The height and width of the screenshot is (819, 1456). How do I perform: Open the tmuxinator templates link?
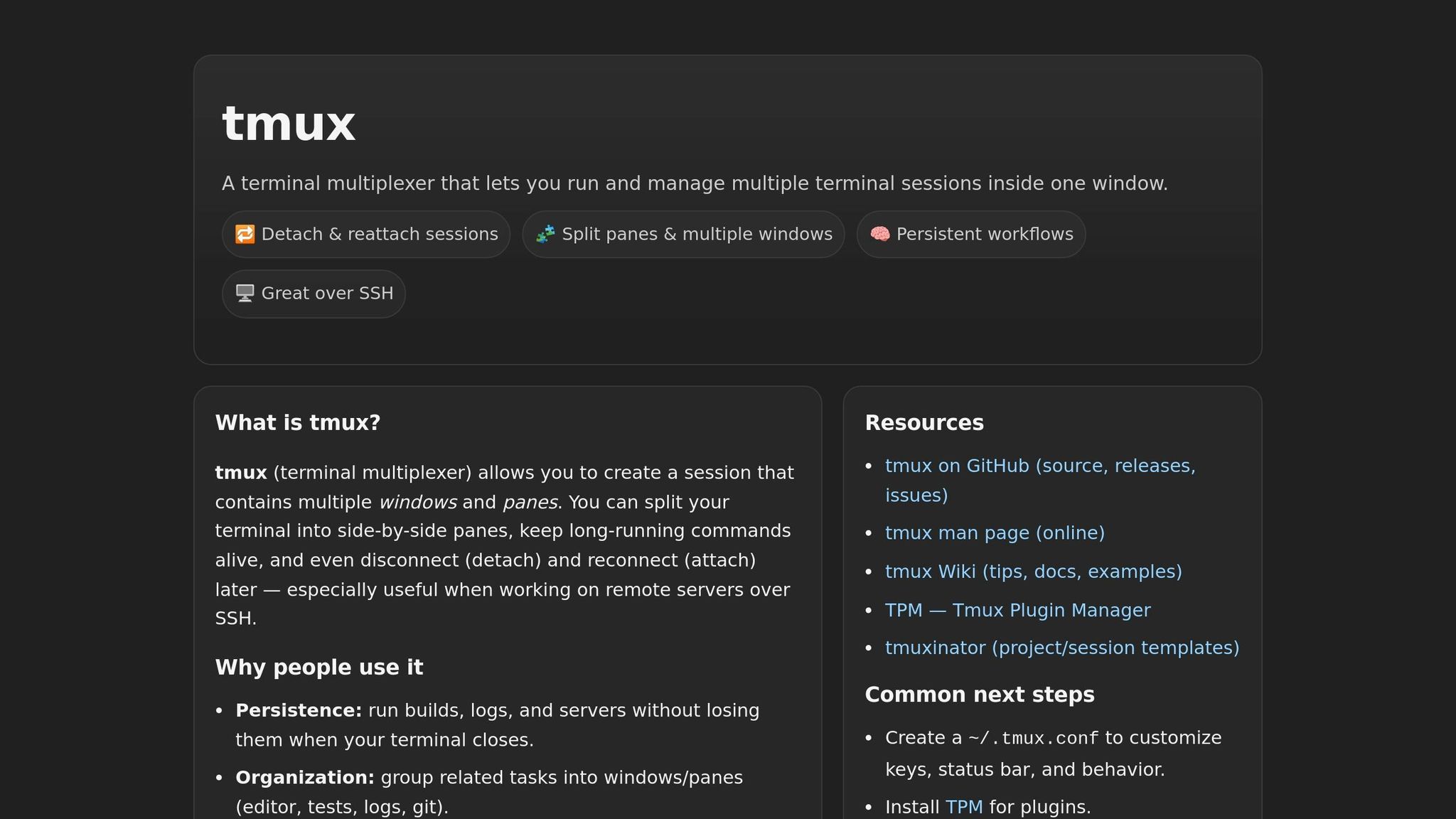pos(1061,648)
